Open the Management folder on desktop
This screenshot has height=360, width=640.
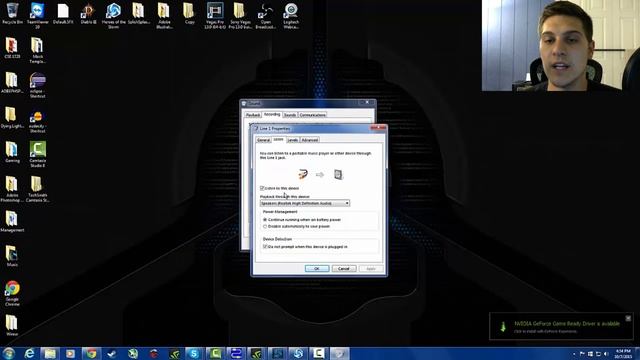(x=12, y=222)
